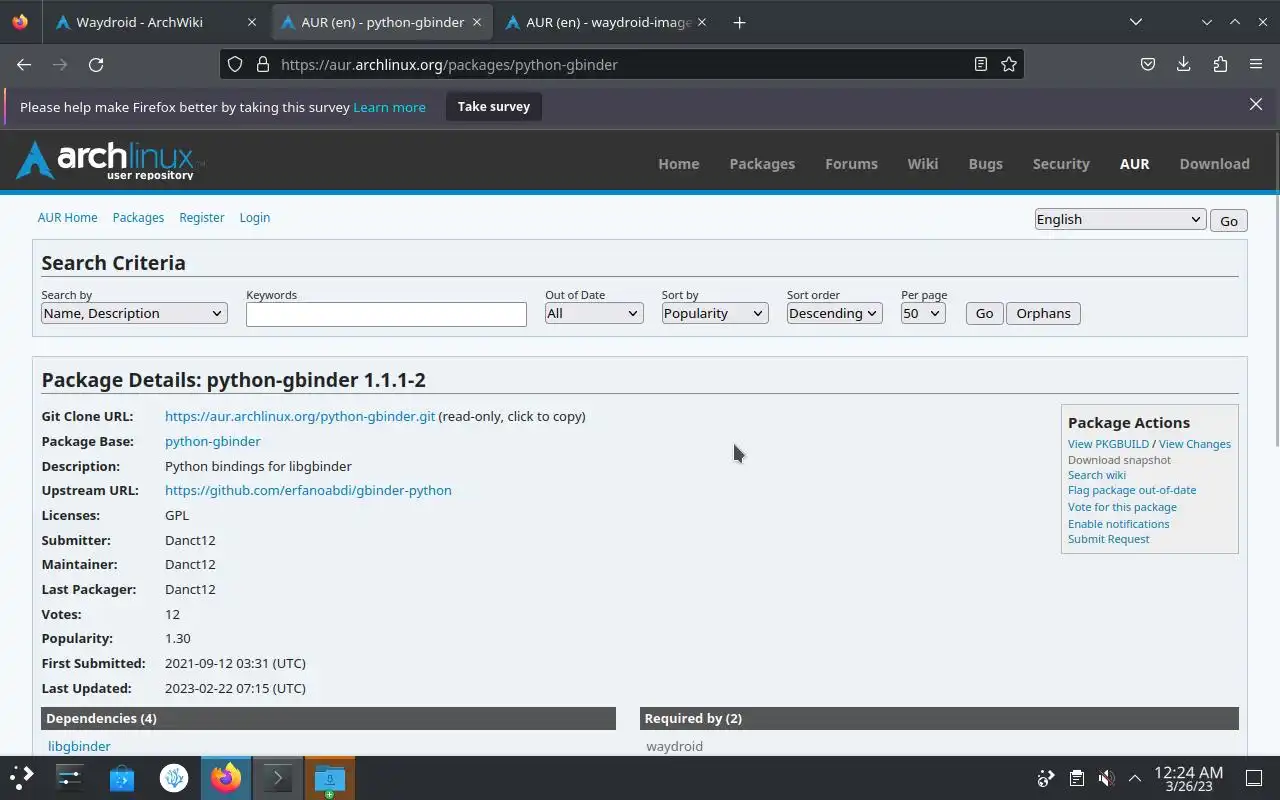Click Firefox icon in the taskbar
The image size is (1280, 800).
pos(226,777)
